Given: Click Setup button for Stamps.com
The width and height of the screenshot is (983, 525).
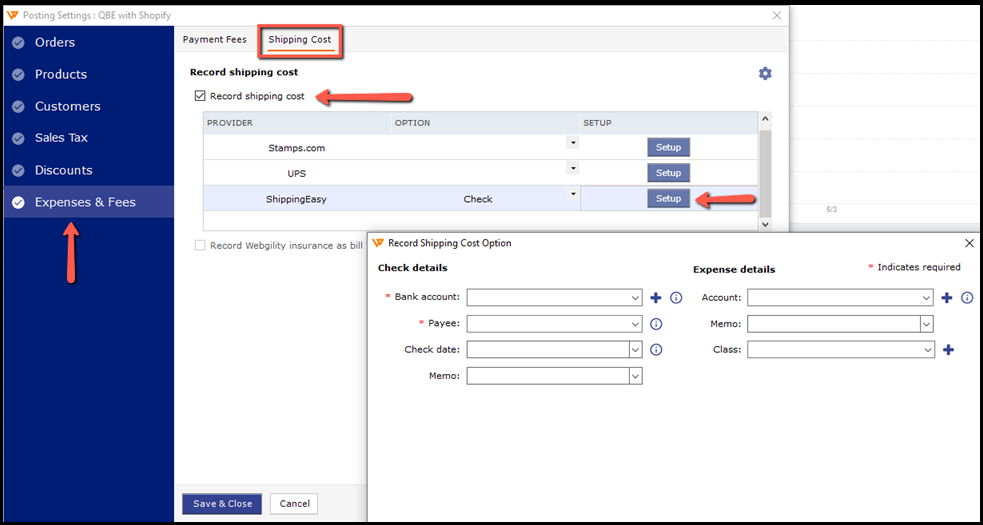Looking at the screenshot, I should pos(668,148).
